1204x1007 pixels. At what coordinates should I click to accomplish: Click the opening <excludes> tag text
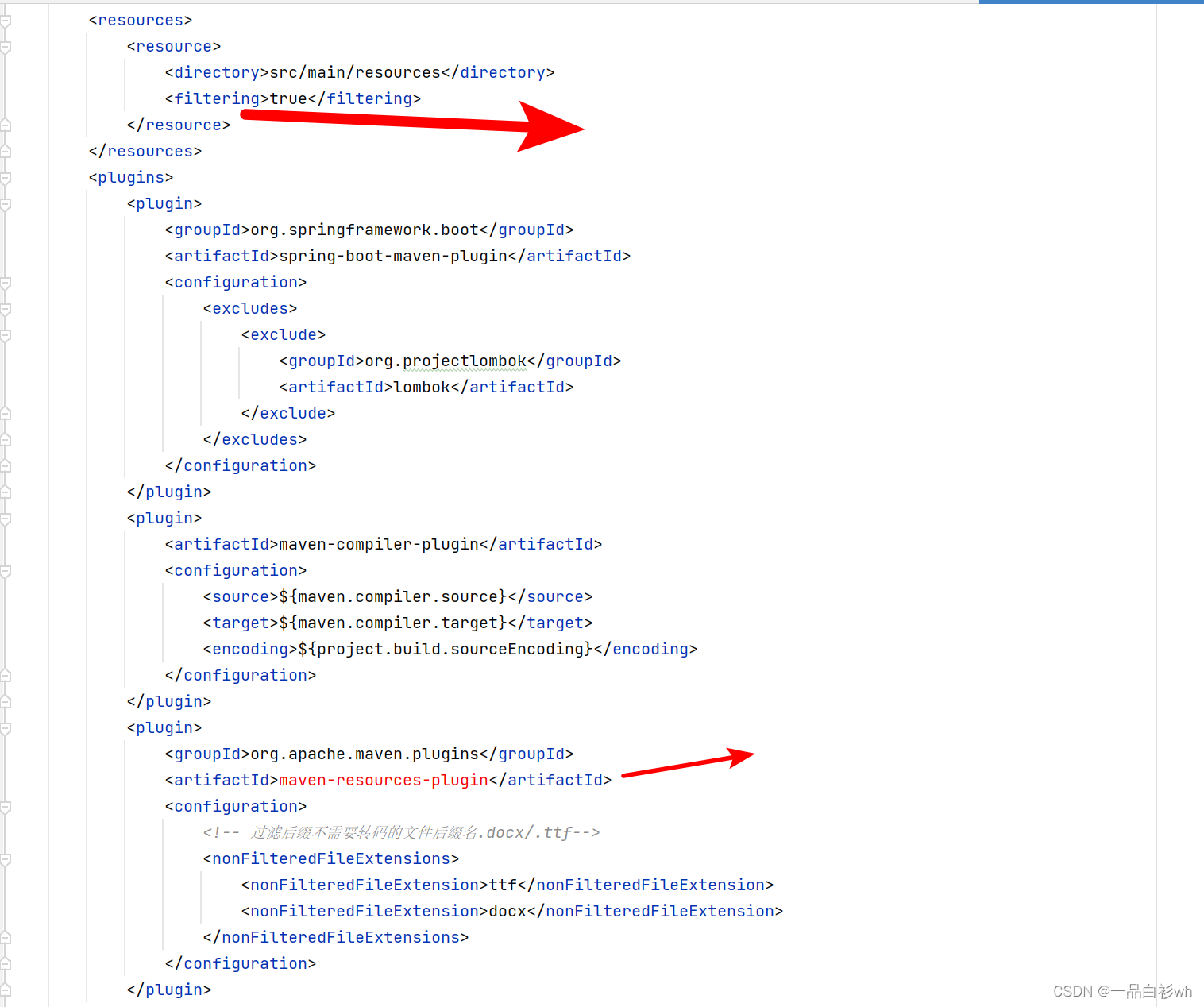[x=250, y=308]
